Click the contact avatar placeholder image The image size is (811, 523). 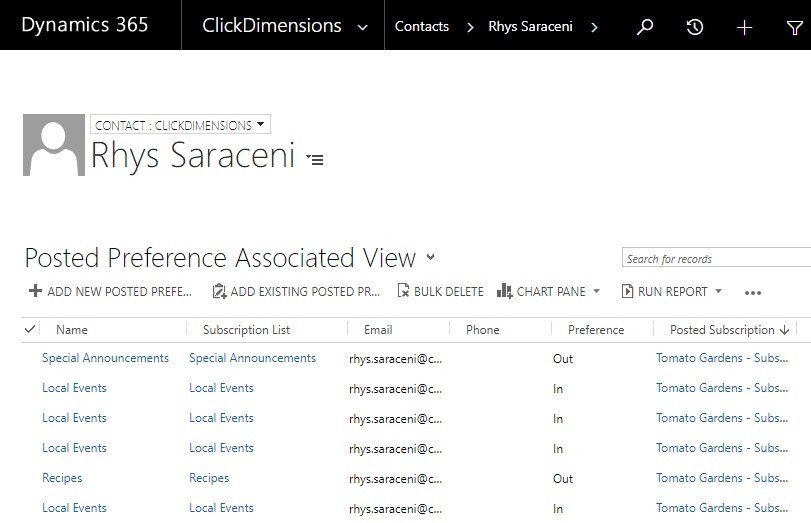point(54,145)
